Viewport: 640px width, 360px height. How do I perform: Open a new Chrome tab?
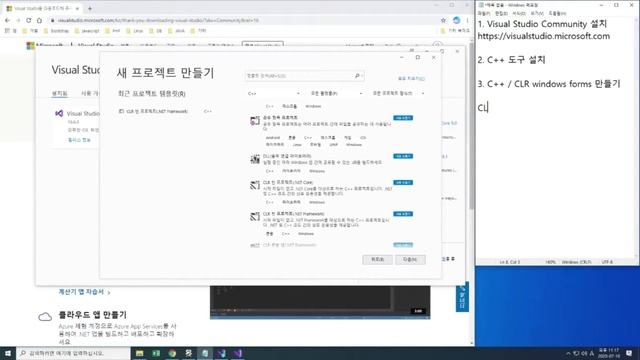coord(90,8)
